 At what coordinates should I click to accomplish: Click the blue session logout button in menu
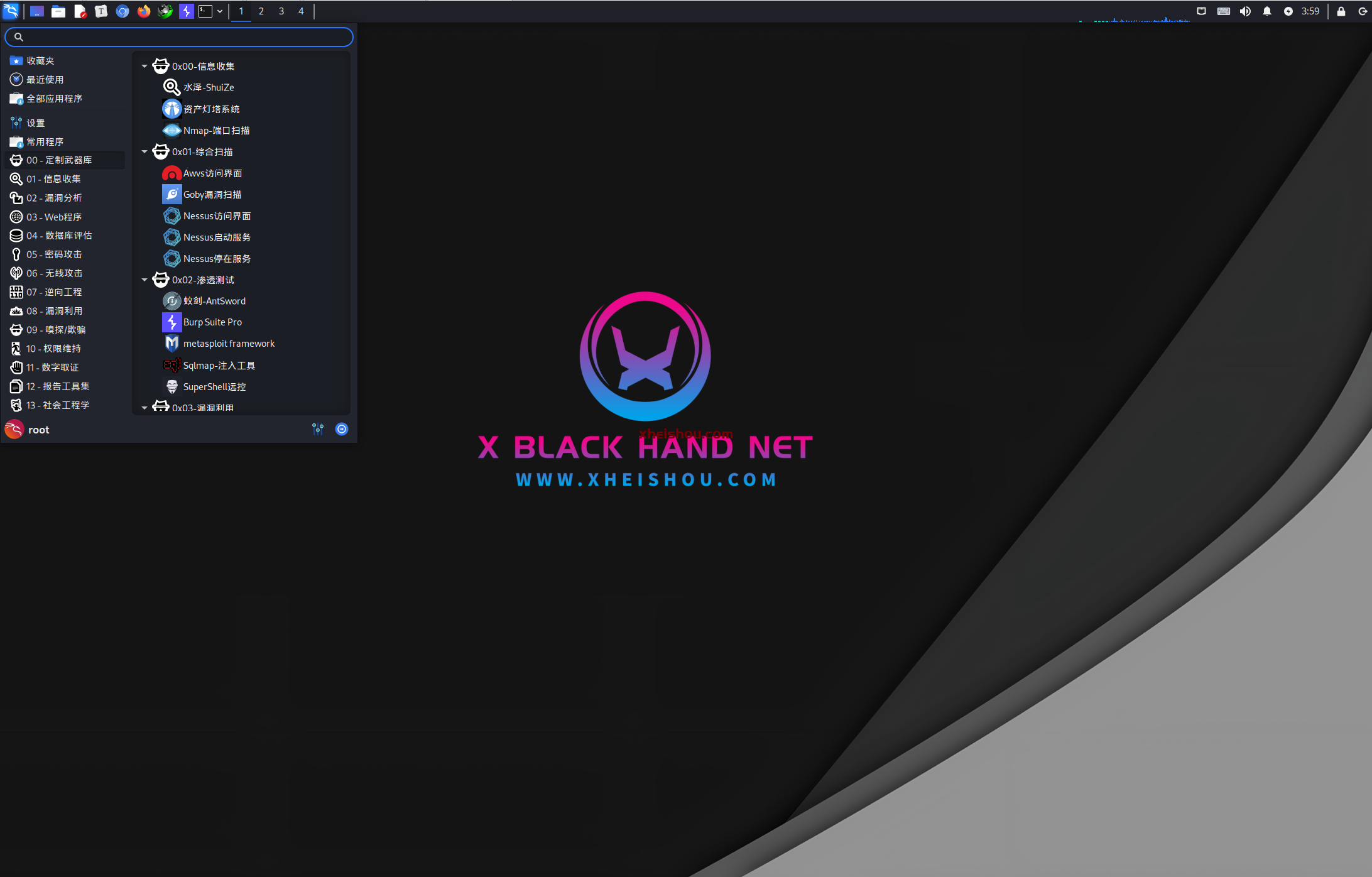[342, 429]
